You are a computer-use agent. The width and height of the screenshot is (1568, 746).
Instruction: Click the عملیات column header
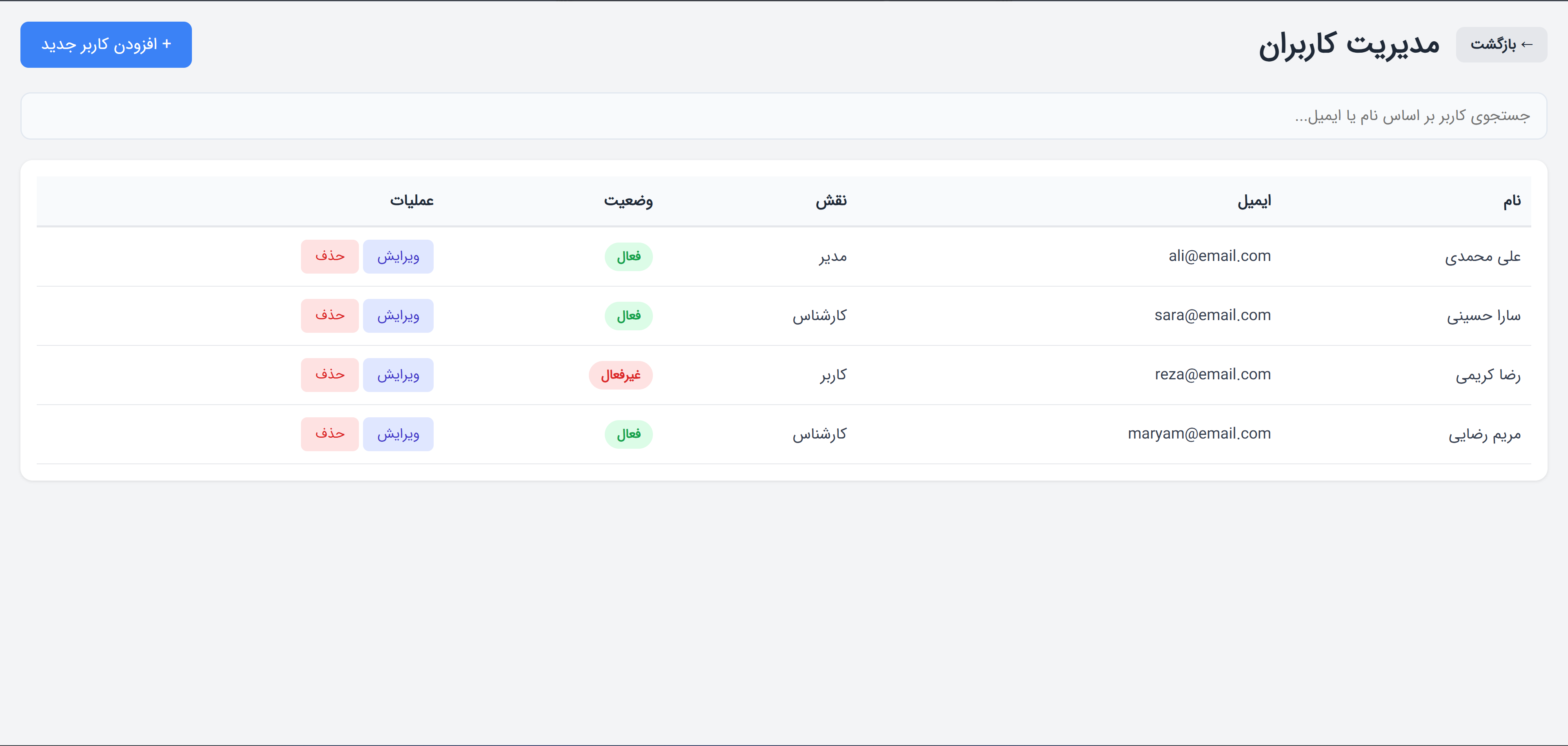coord(412,201)
